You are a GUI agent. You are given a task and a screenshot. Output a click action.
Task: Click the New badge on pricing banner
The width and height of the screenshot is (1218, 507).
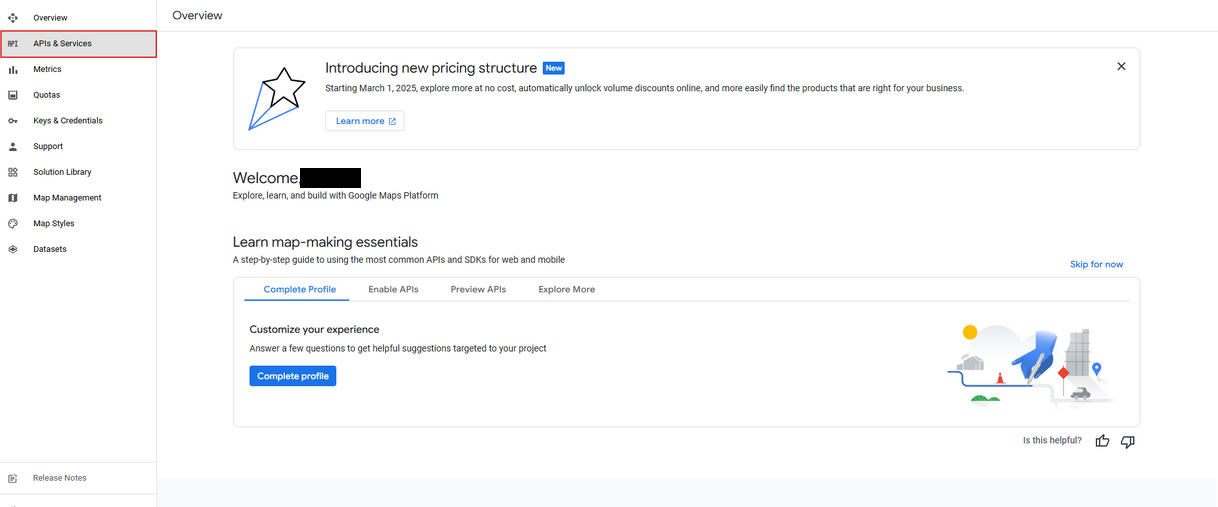pos(554,68)
